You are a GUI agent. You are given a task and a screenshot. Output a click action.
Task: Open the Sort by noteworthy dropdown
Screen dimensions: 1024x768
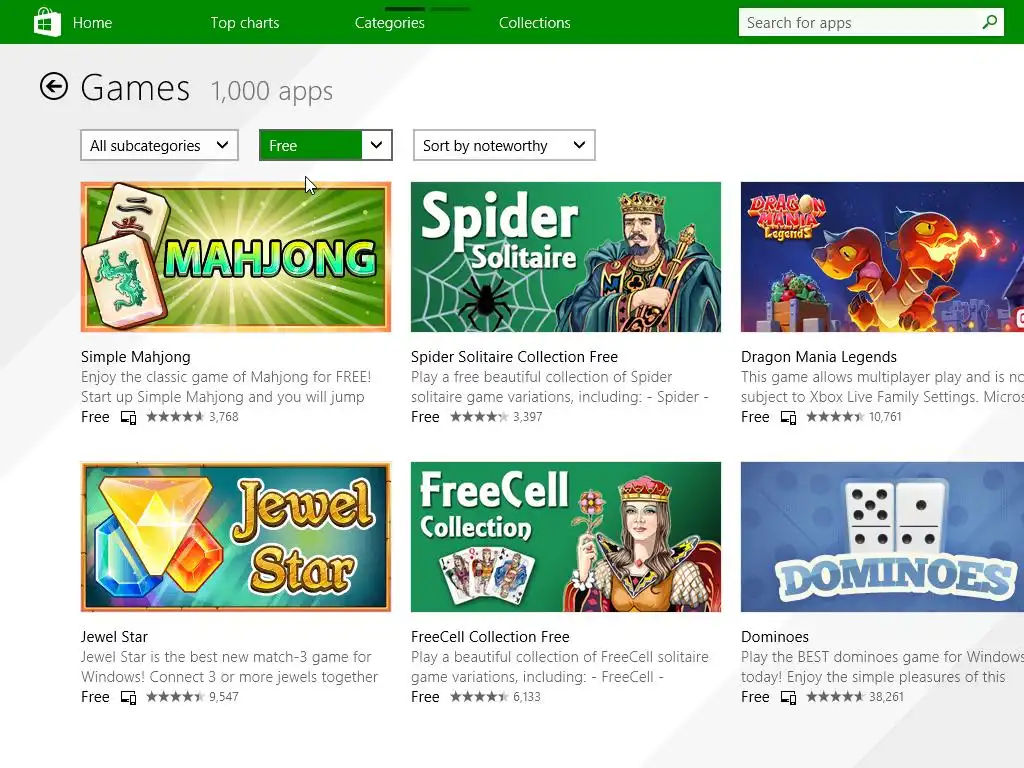pos(504,145)
